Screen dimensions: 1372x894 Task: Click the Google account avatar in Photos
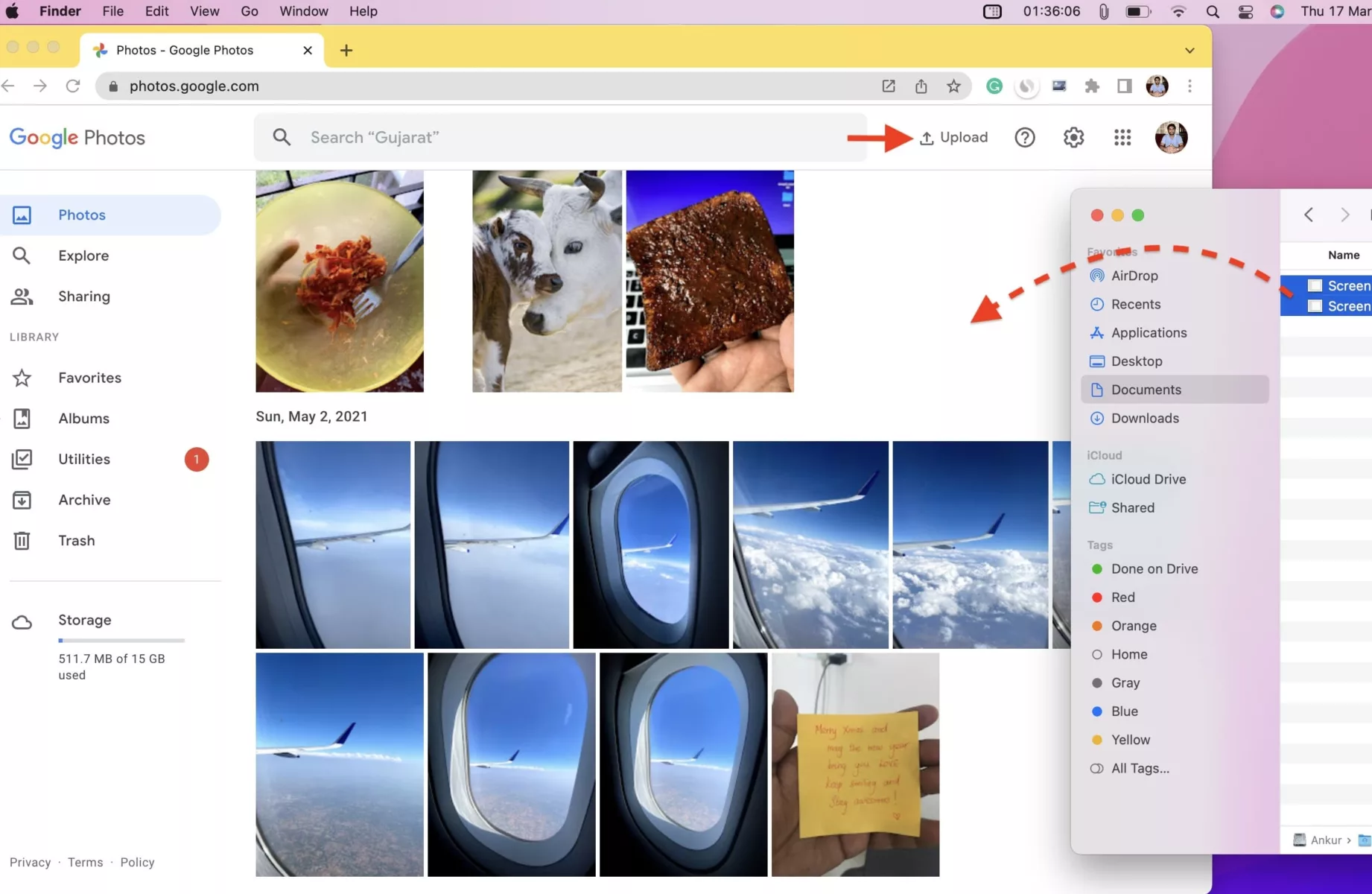1171,137
